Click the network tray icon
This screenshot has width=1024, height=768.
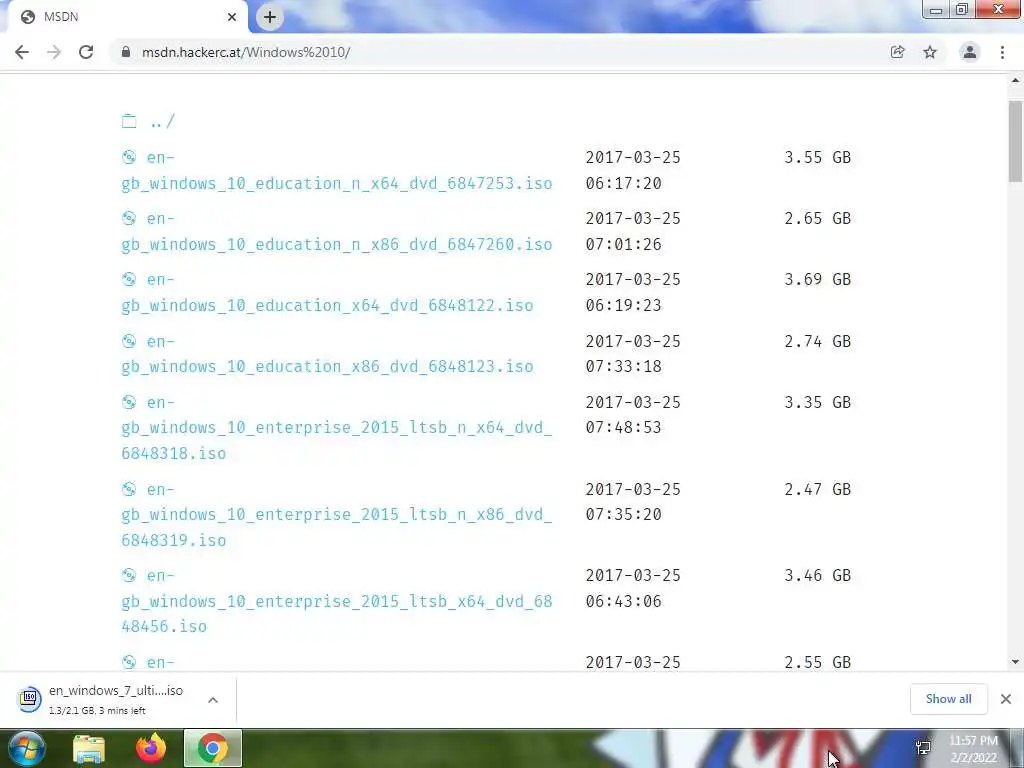[x=923, y=748]
